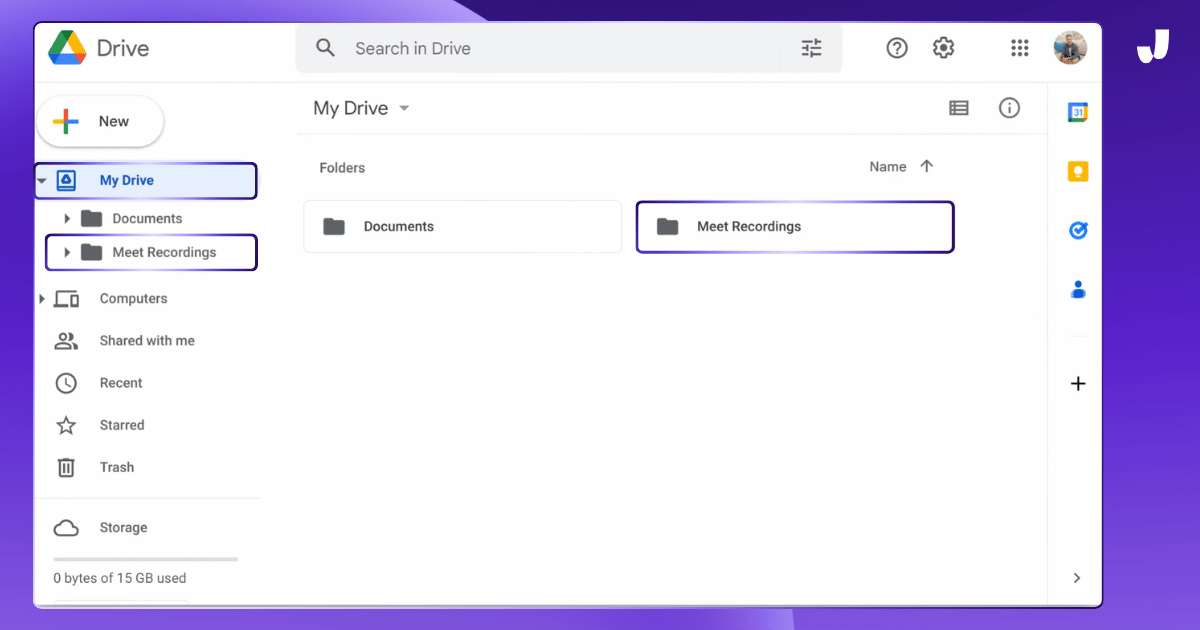Select the Meet Recordings folder card
Image resolution: width=1200 pixels, height=630 pixels.
pos(795,227)
